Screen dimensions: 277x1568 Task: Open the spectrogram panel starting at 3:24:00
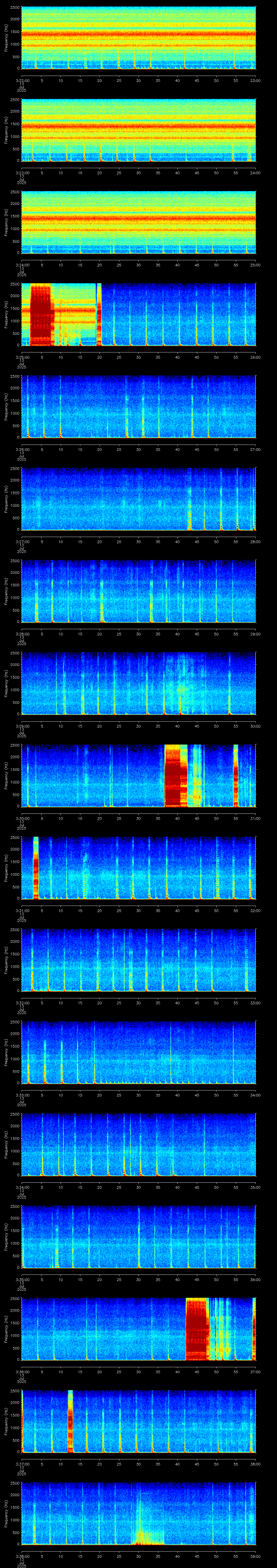pyautogui.click(x=139, y=222)
